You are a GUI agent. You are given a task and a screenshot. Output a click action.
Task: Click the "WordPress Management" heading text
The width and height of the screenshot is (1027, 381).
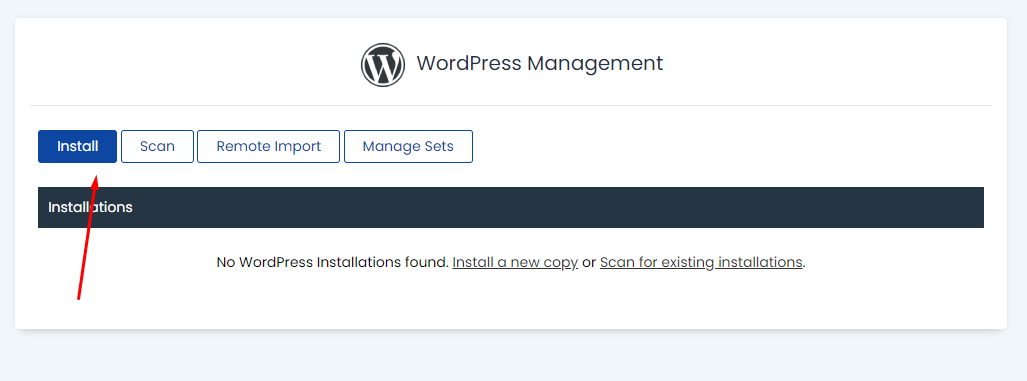[540, 64]
